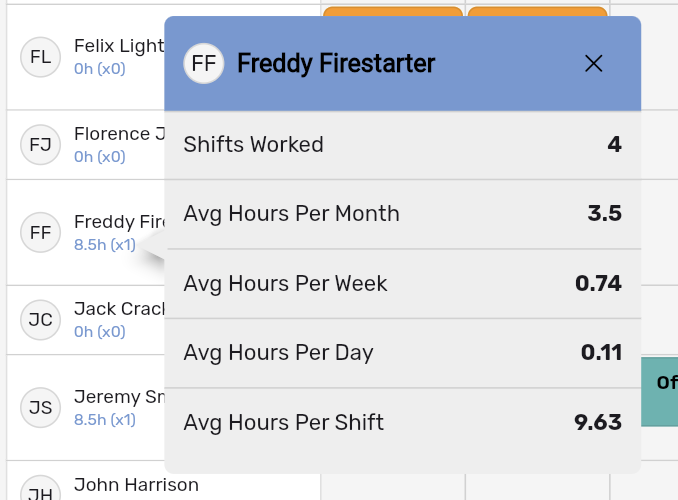Click Felix's 0h (x0) hours link
The height and width of the screenshot is (500, 678).
[99, 68]
